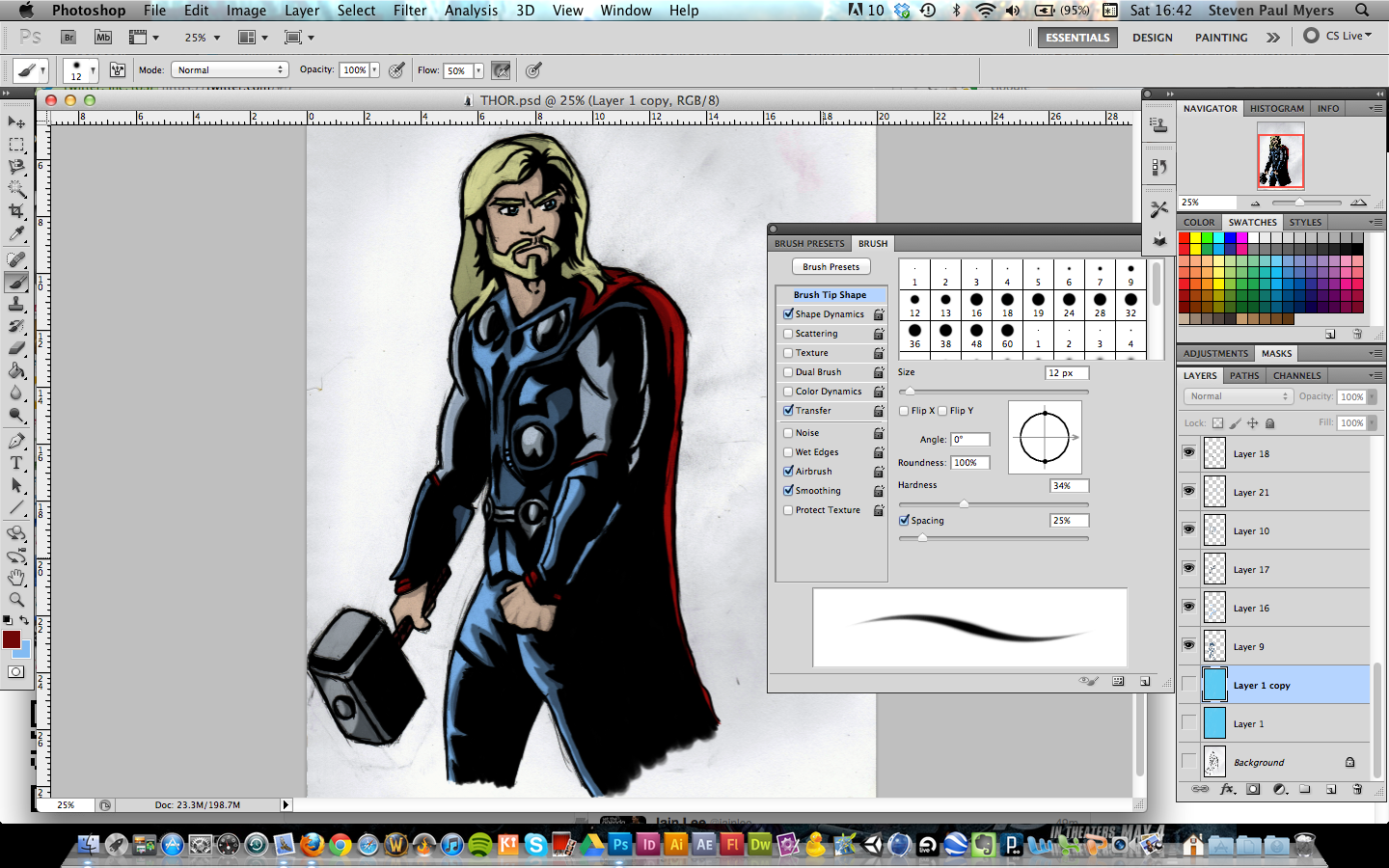Select the Blur tool
The height and width of the screenshot is (868, 1389).
point(16,393)
